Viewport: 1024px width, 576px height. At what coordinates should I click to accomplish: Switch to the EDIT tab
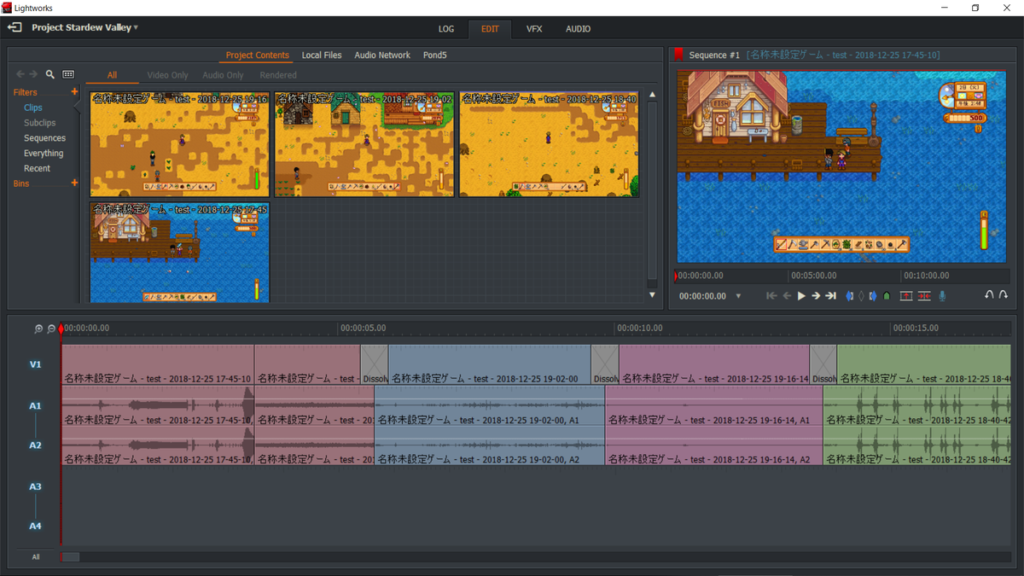490,29
